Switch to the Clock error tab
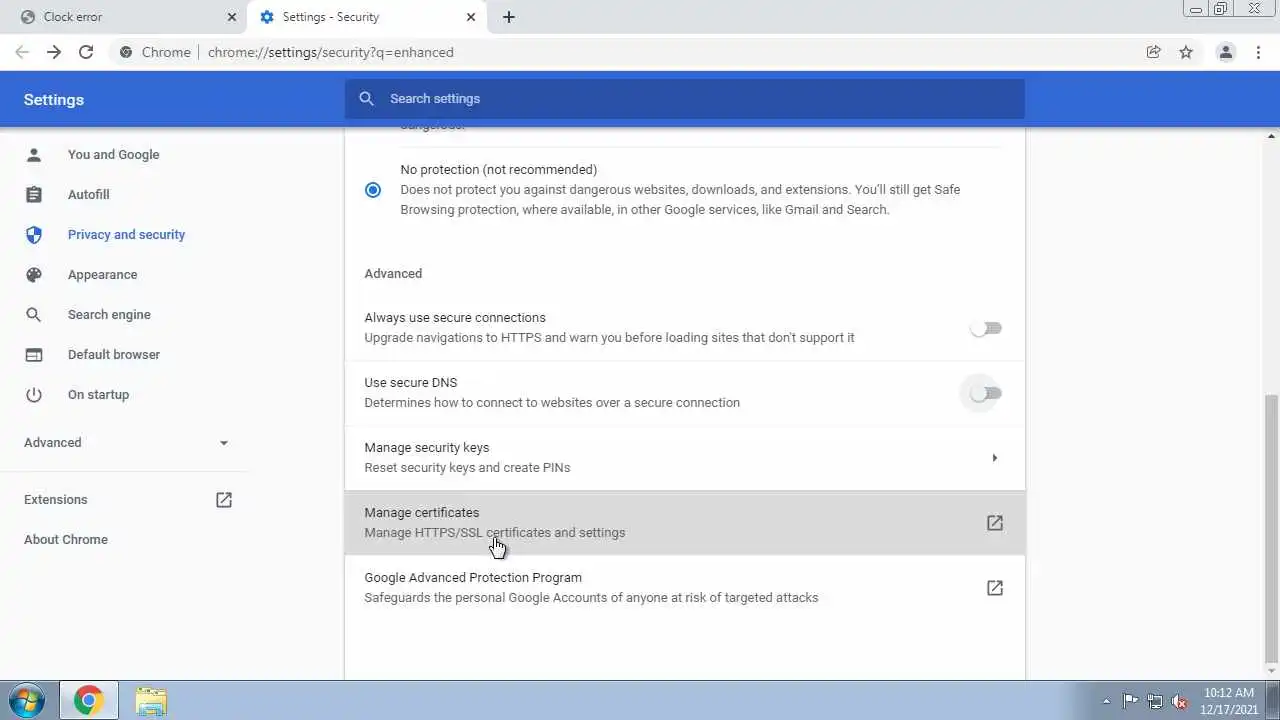The height and width of the screenshot is (720, 1280). click(128, 17)
